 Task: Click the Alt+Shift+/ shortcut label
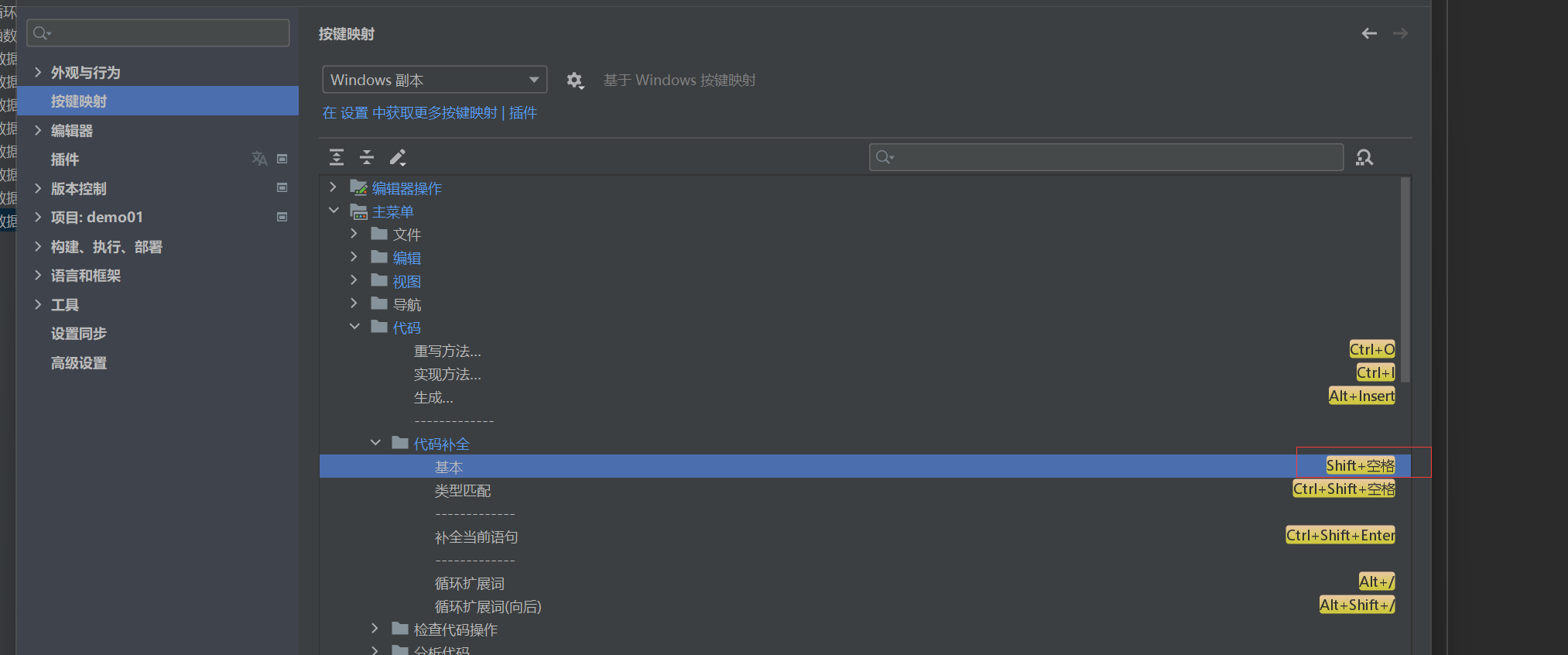coord(1357,605)
